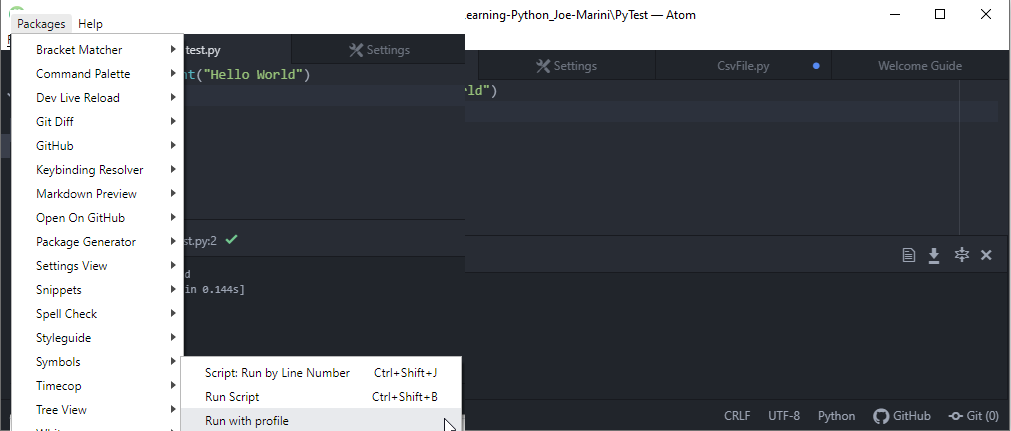Click the CRLF line ending selector
The width and height of the screenshot is (1011, 431).
pyautogui.click(x=737, y=416)
